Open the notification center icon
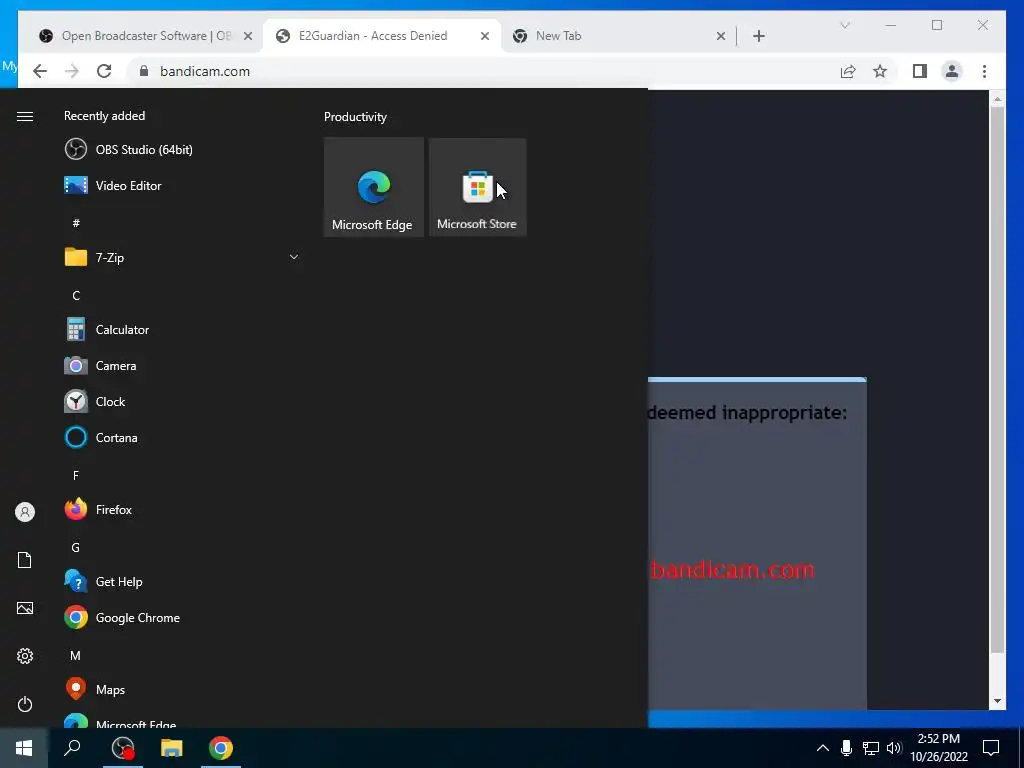 pos(991,748)
